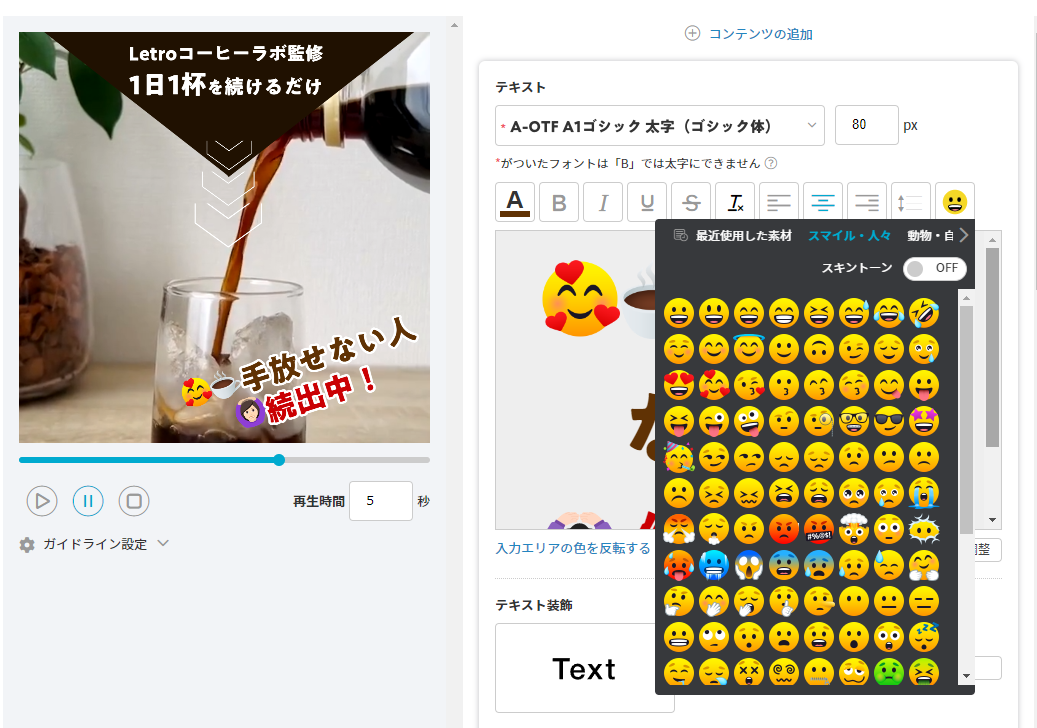Align text to the left
Viewport: 1037px width, 728px height.
(778, 202)
